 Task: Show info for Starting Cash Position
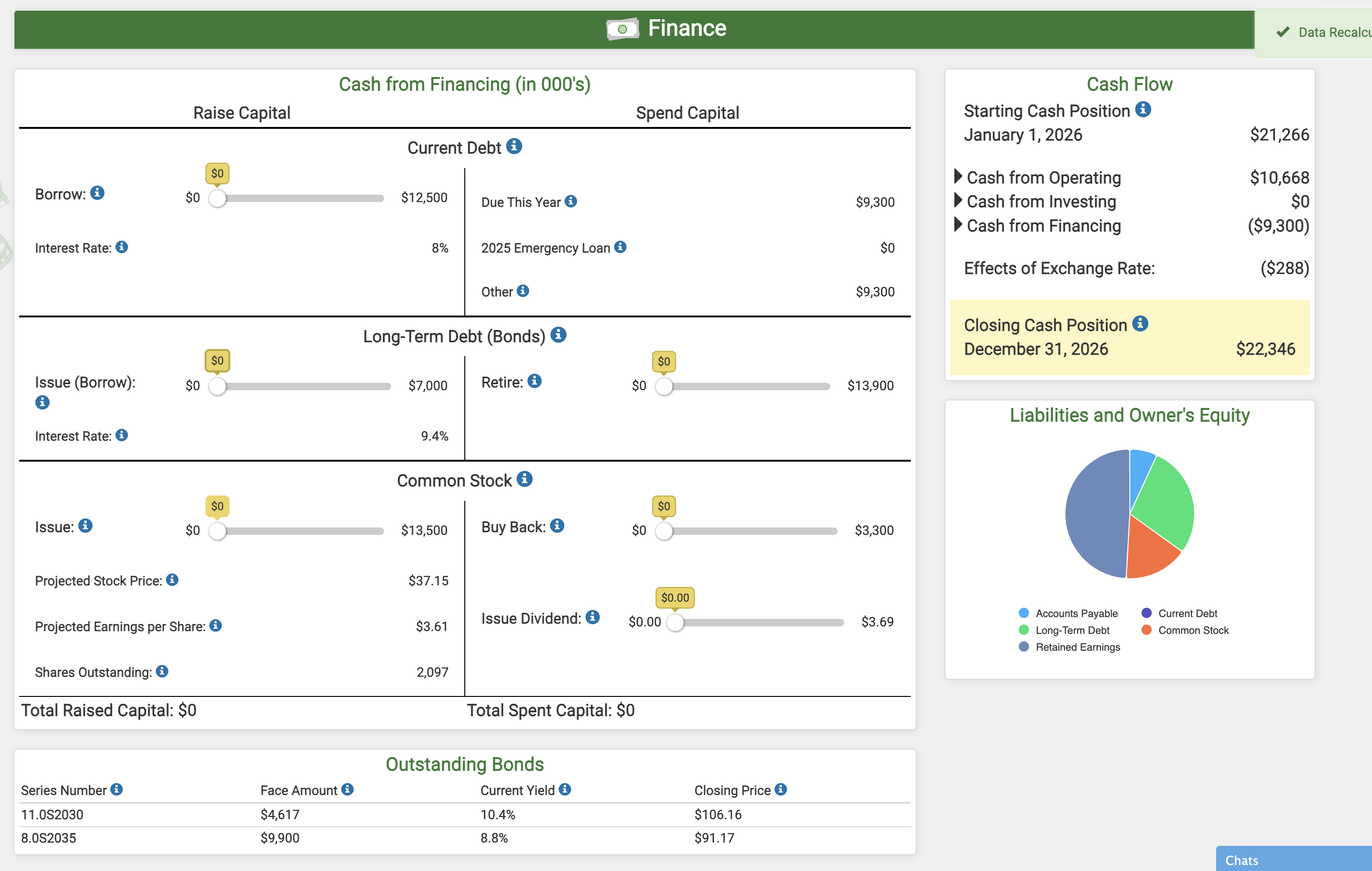pyautogui.click(x=1143, y=109)
